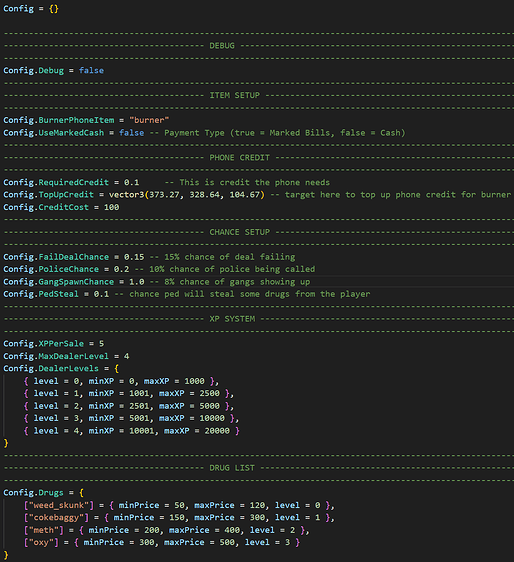
Task: Select the UseMarkedCash false value
Action: click(x=132, y=133)
